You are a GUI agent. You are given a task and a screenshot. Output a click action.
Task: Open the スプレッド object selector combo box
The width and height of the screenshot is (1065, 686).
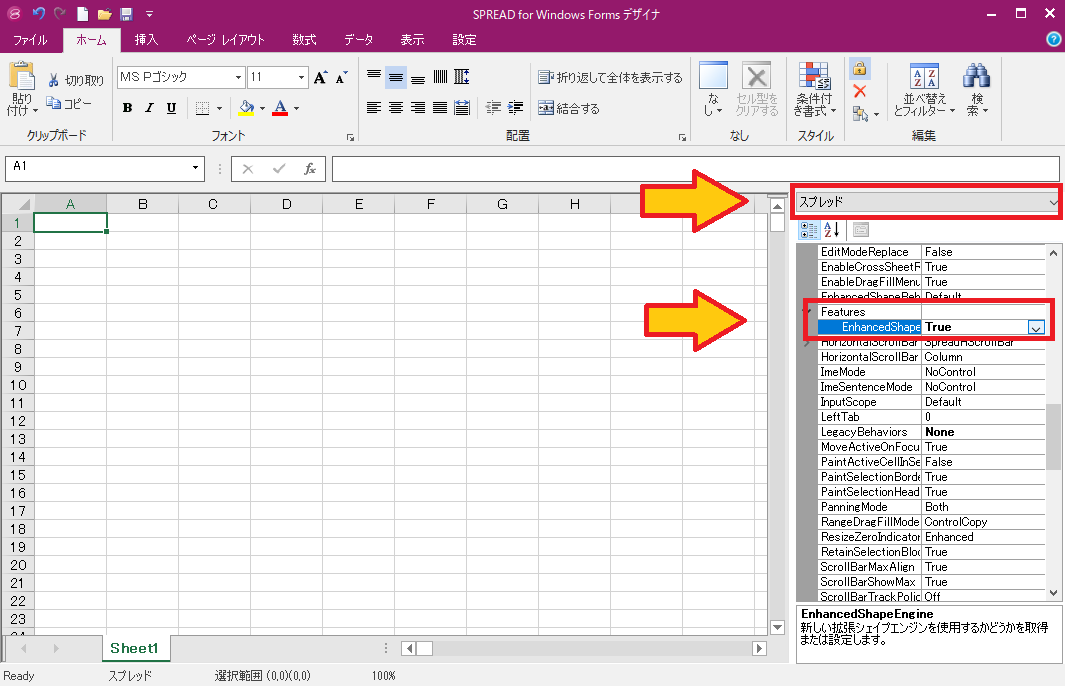tap(927, 202)
